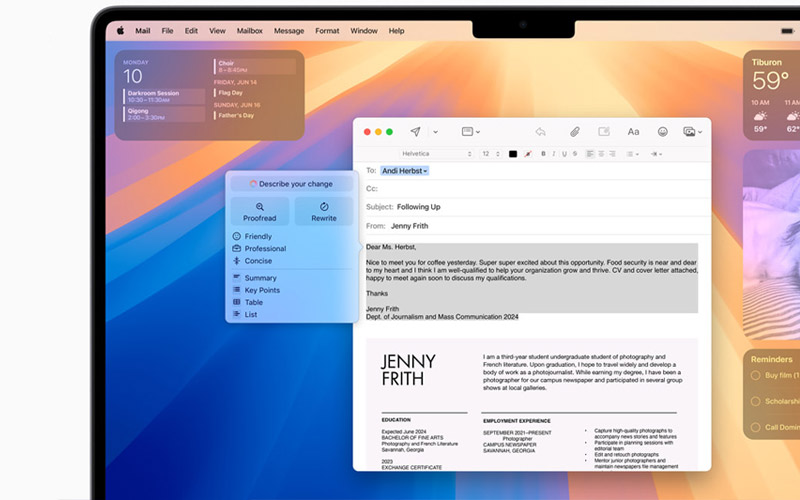
Task: Open the Help menu
Action: 396,31
